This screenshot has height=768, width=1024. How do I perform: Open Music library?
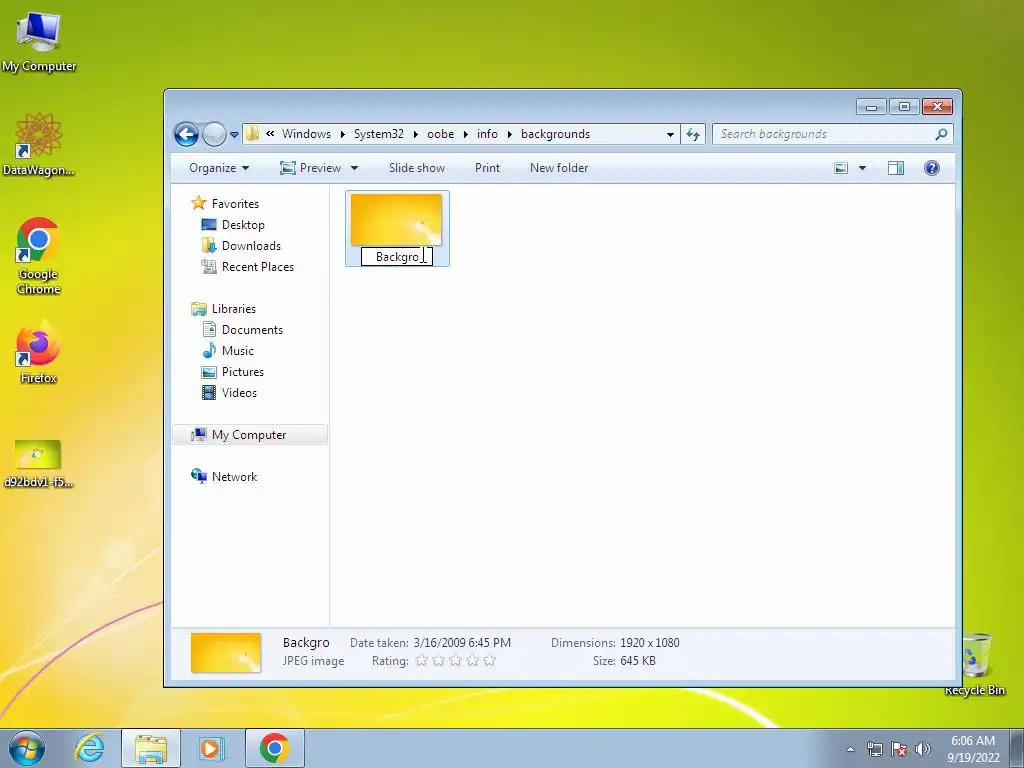(228, 351)
